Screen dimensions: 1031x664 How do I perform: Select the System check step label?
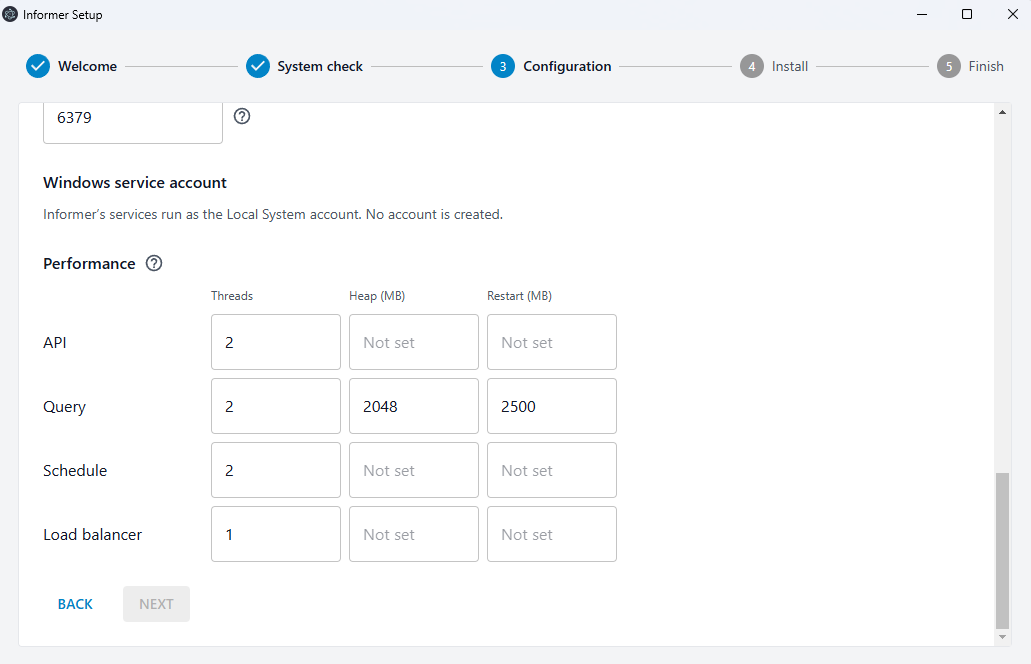point(320,66)
